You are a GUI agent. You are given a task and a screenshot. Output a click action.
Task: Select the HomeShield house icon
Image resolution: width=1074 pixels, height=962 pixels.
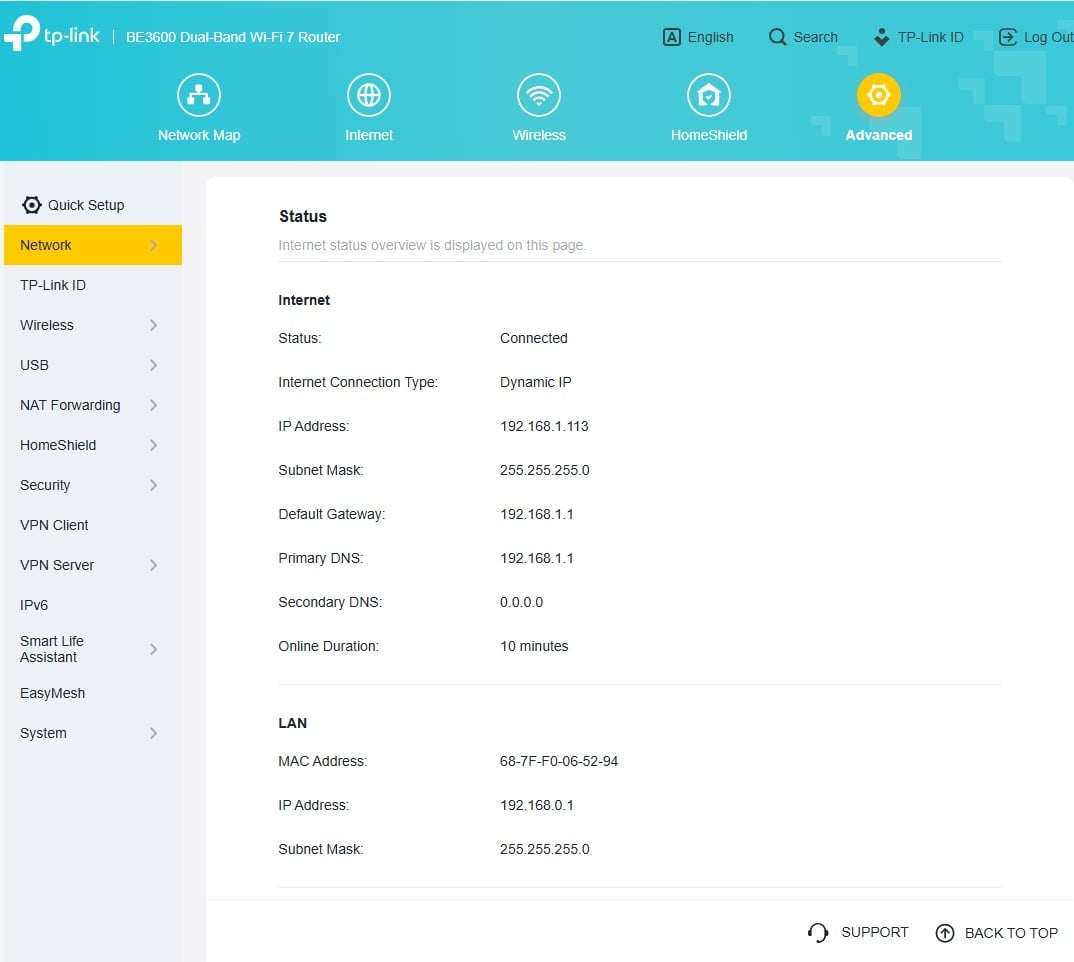709,96
